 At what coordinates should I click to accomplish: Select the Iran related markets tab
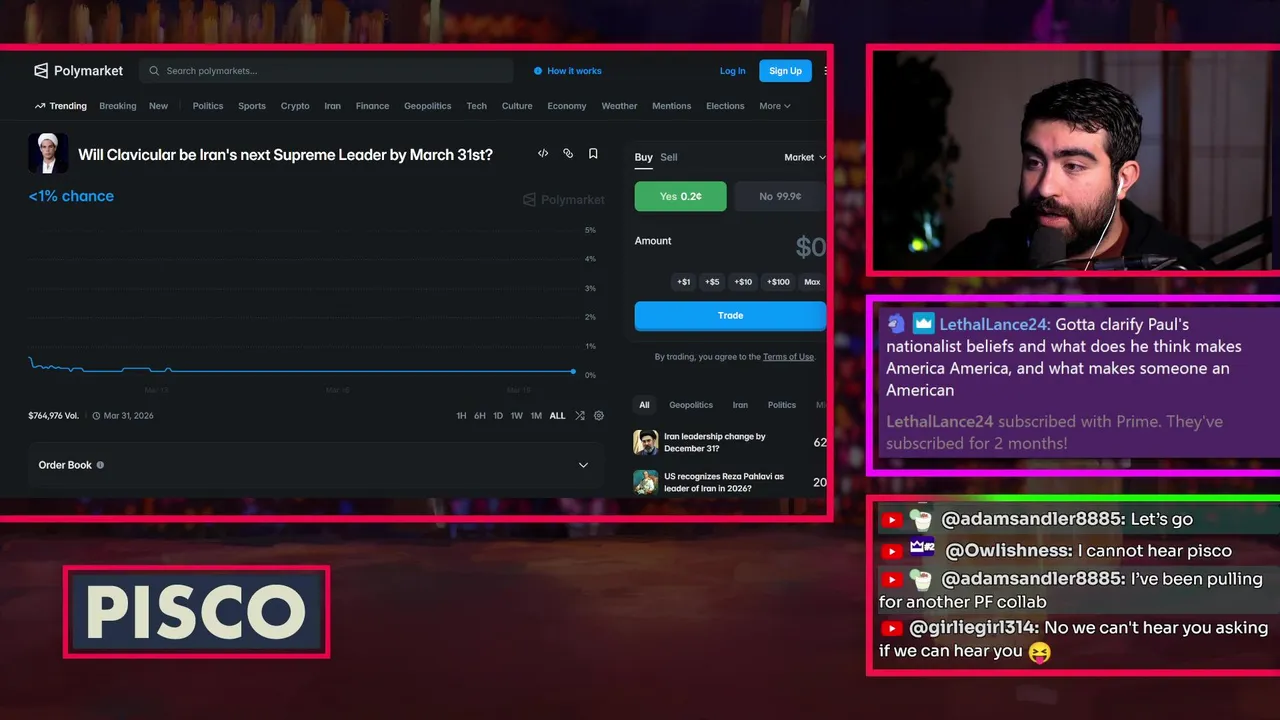click(x=740, y=405)
